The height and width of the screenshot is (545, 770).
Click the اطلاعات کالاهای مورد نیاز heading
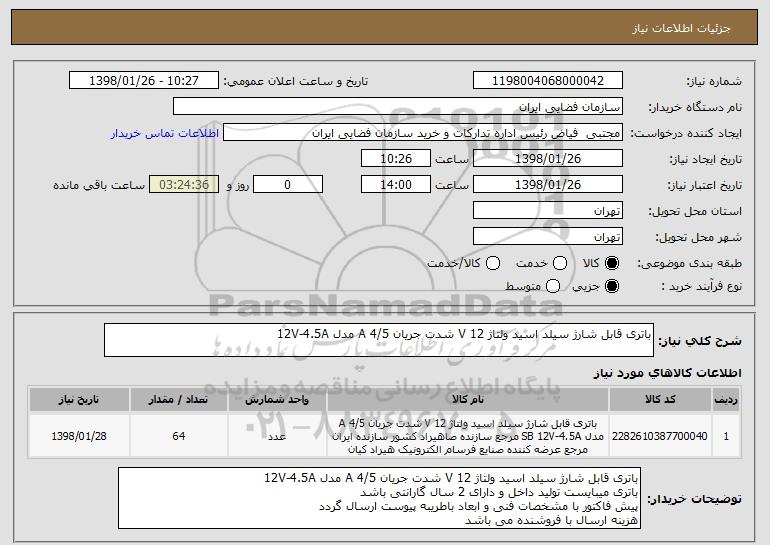pyautogui.click(x=668, y=373)
